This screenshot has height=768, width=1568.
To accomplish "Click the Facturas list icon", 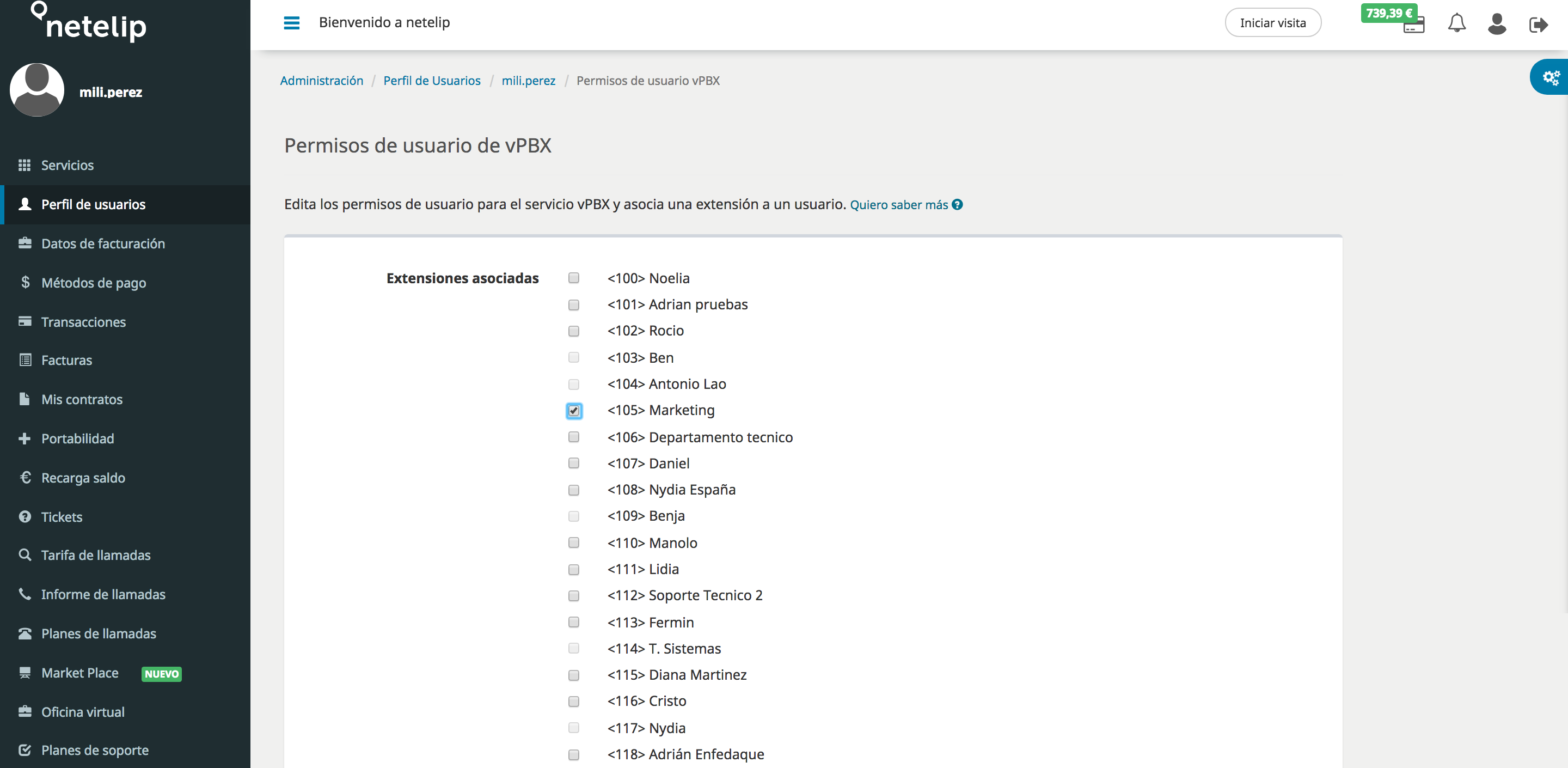I will click(25, 360).
